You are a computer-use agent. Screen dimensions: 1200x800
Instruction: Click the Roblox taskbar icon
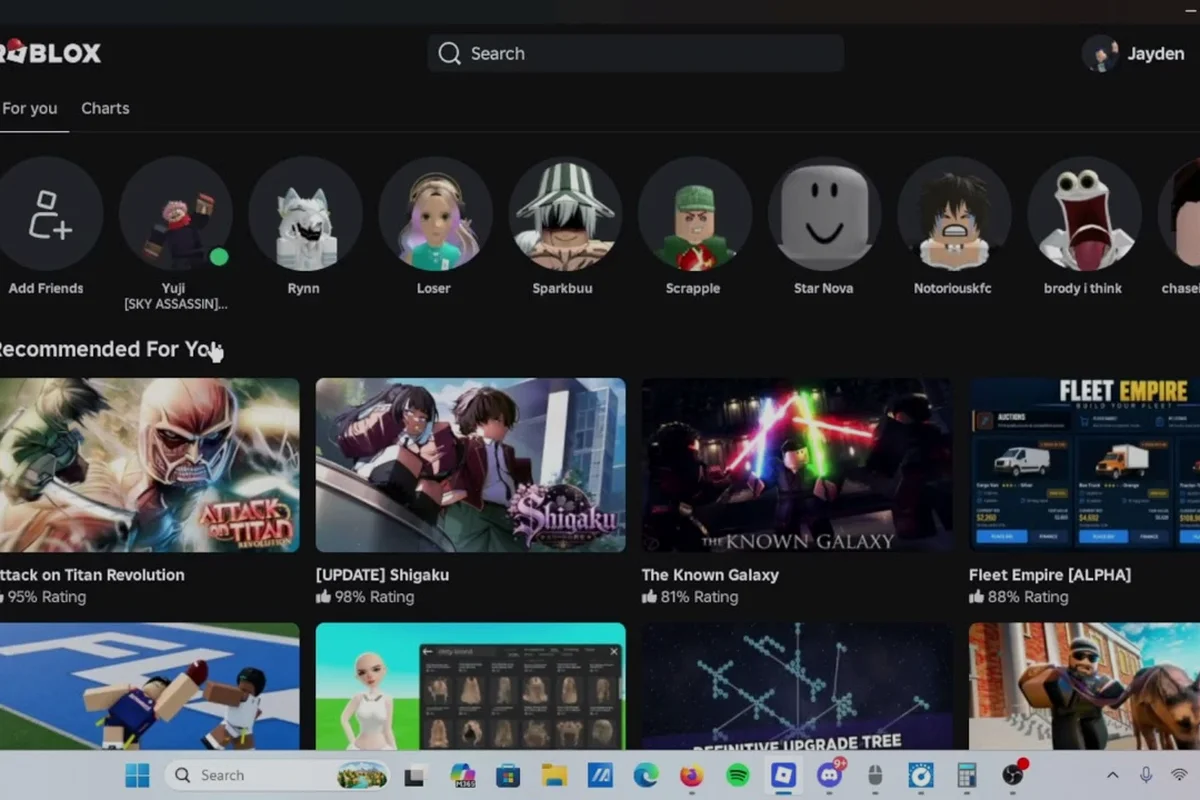pyautogui.click(x=783, y=775)
